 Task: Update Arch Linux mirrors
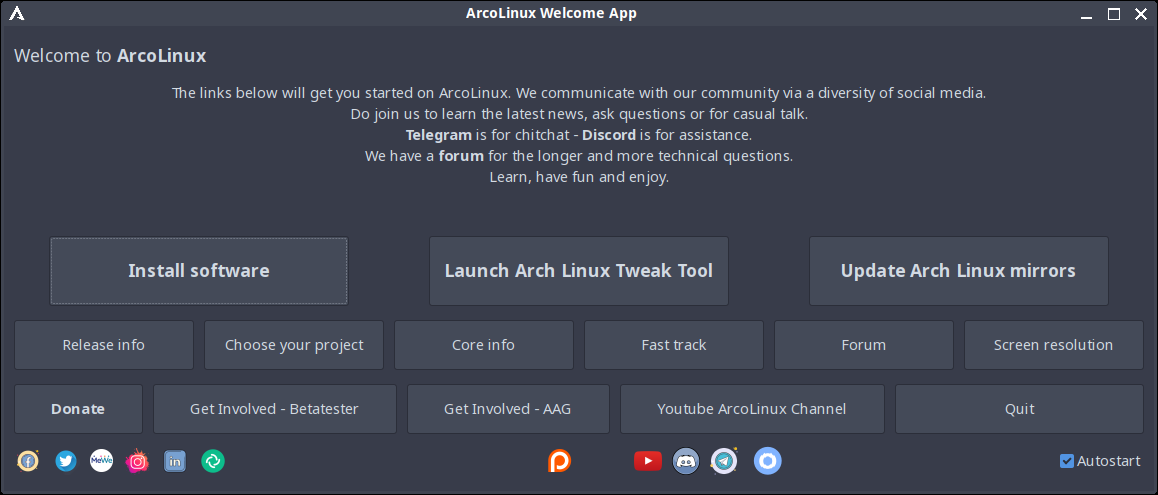[x=959, y=271]
